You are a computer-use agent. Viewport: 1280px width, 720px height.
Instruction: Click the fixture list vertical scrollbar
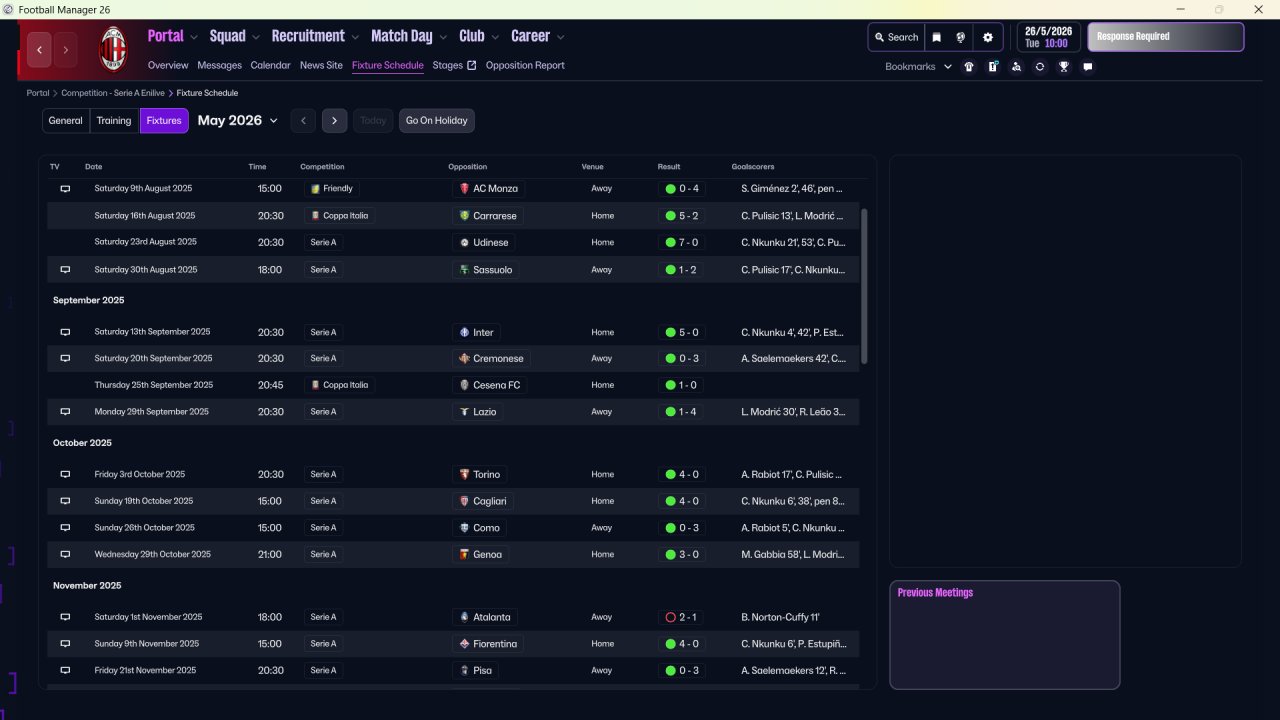tap(865, 286)
